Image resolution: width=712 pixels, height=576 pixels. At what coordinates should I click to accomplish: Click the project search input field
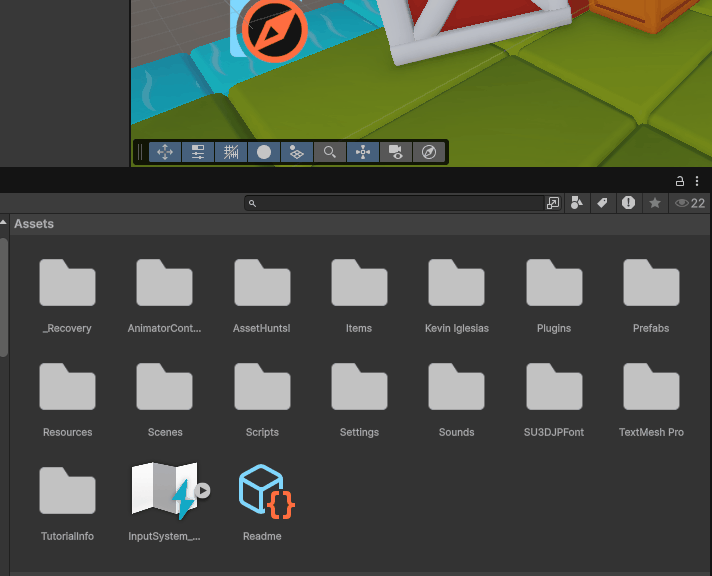(x=395, y=203)
